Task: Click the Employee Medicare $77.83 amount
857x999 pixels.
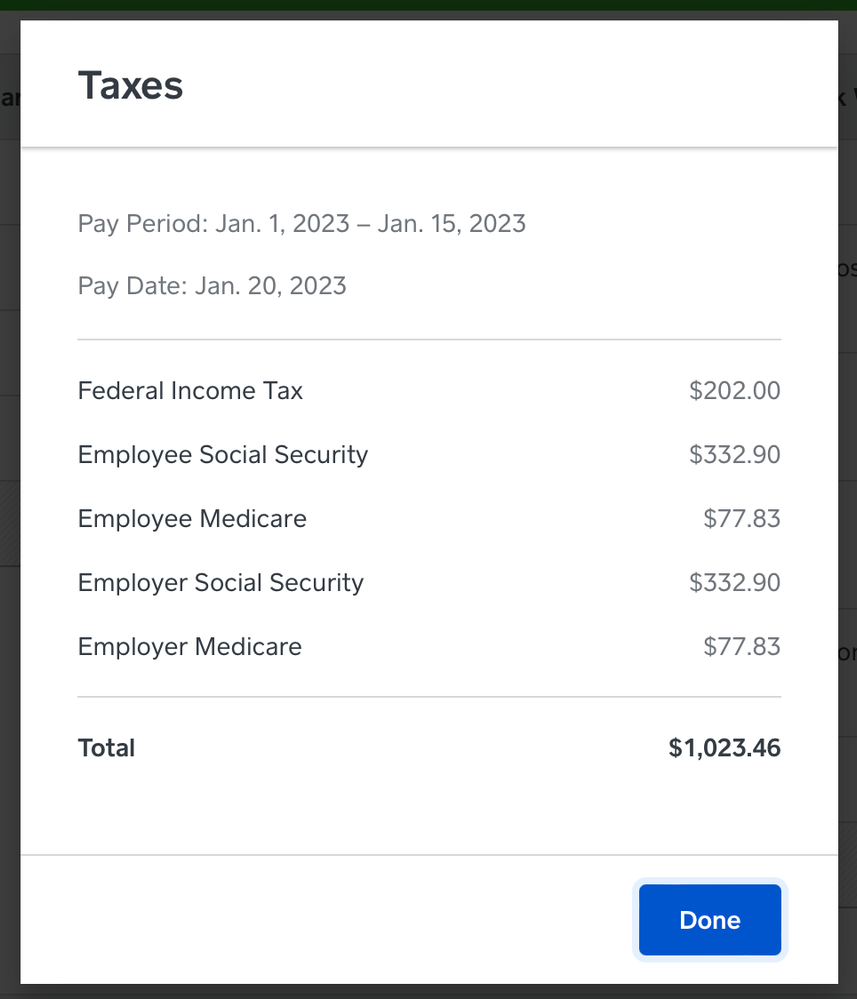Action: pyautogui.click(x=741, y=519)
